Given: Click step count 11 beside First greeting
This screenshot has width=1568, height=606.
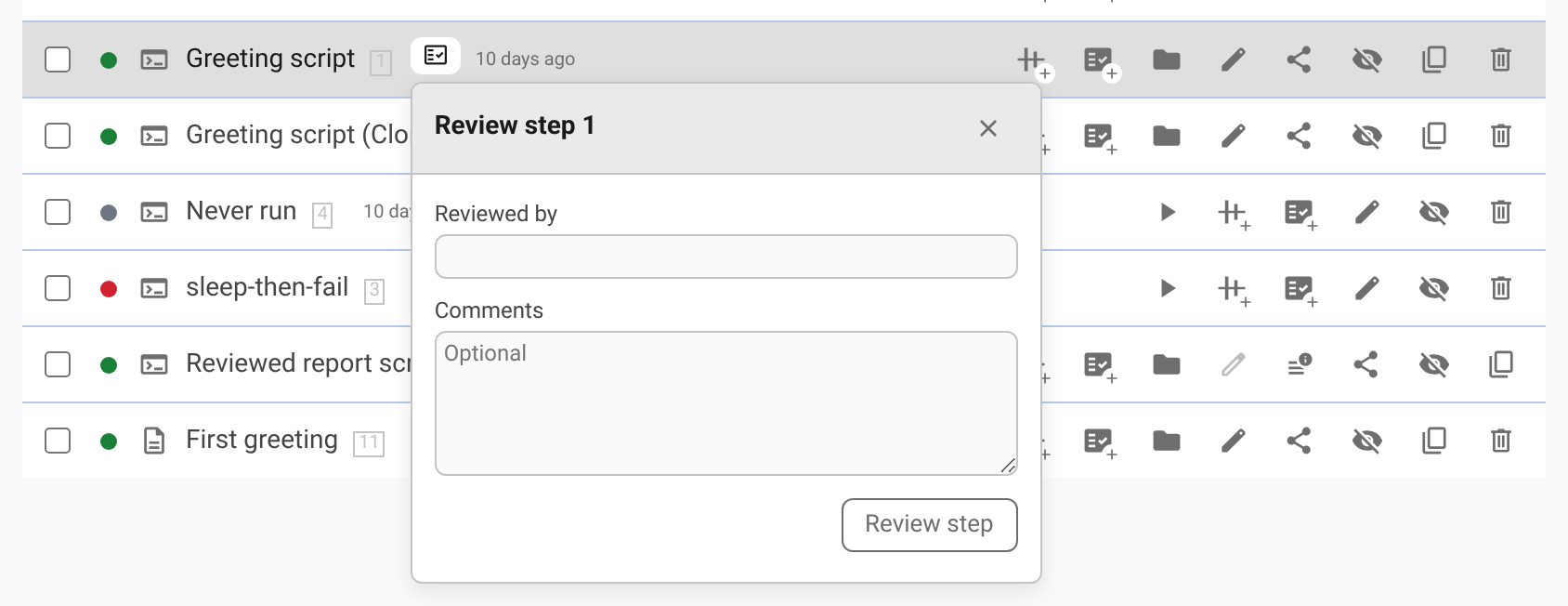Looking at the screenshot, I should 369,443.
